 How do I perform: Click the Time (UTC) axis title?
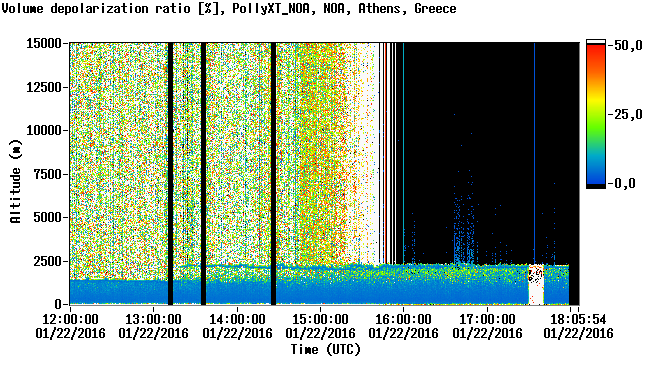pos(326,350)
